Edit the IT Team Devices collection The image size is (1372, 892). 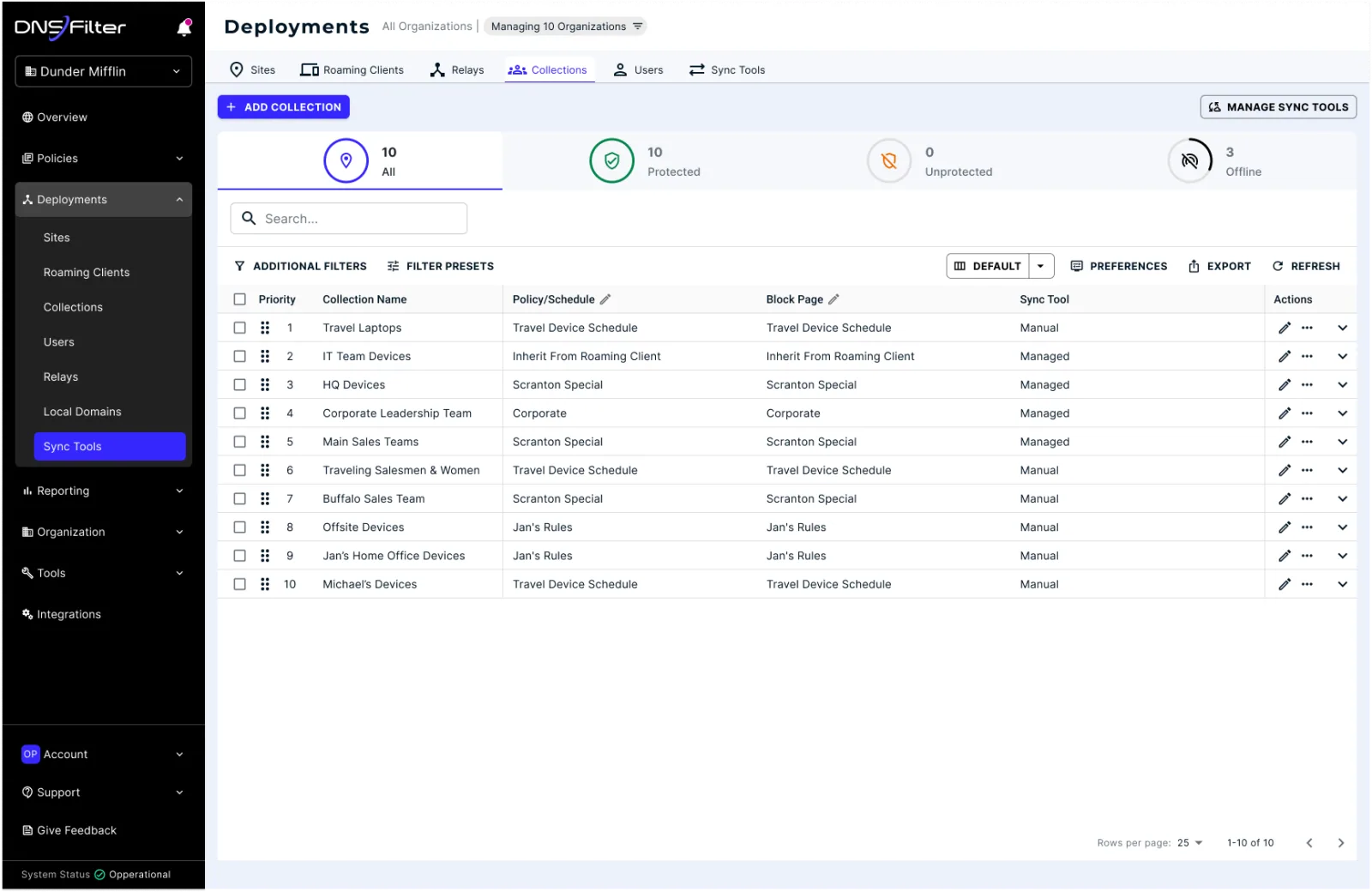pos(1284,356)
